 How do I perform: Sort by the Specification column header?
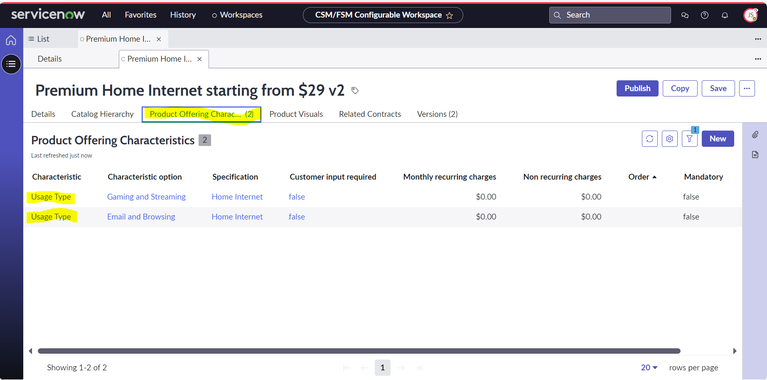click(235, 177)
